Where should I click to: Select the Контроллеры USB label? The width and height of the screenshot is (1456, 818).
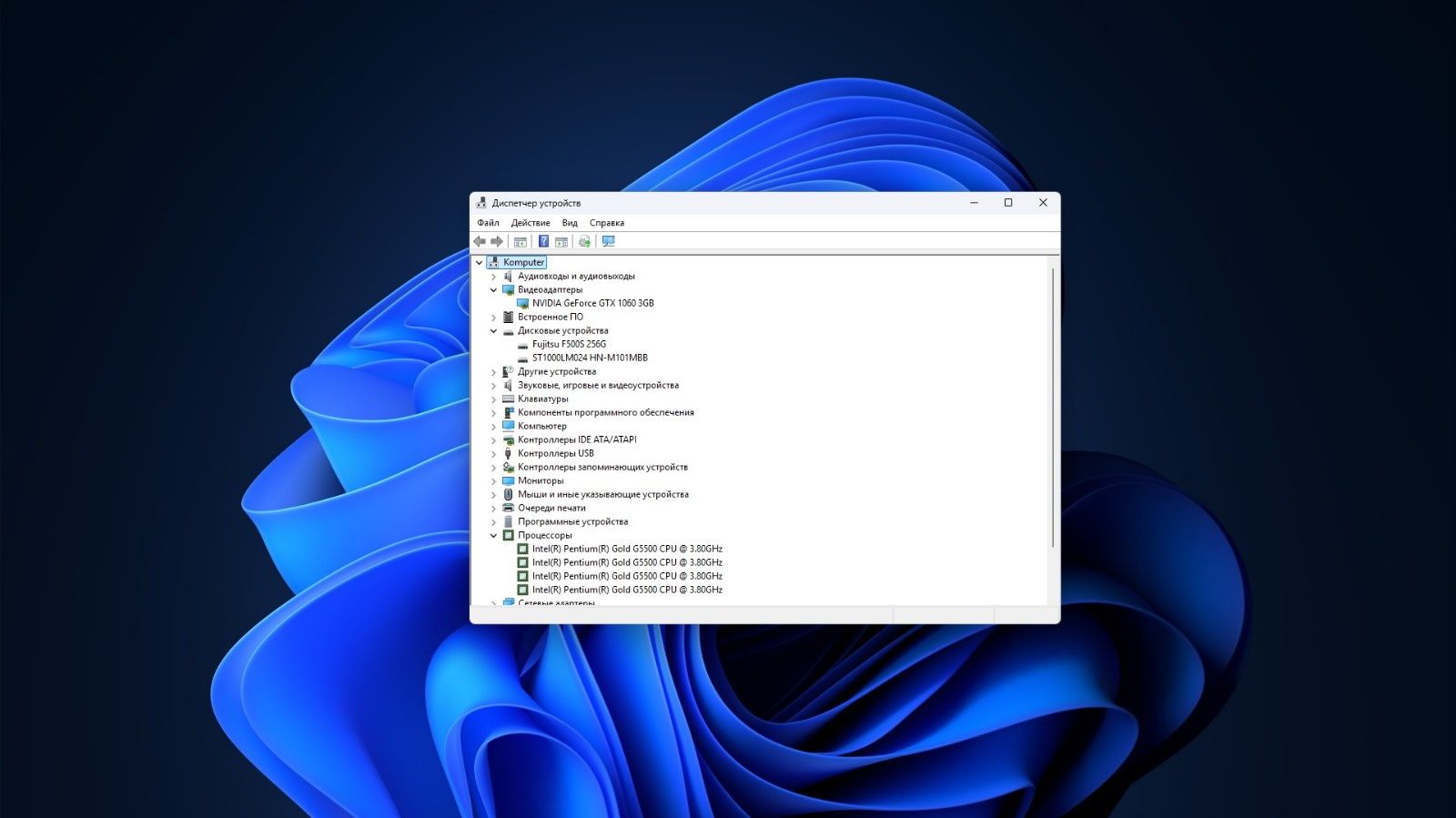click(x=556, y=453)
